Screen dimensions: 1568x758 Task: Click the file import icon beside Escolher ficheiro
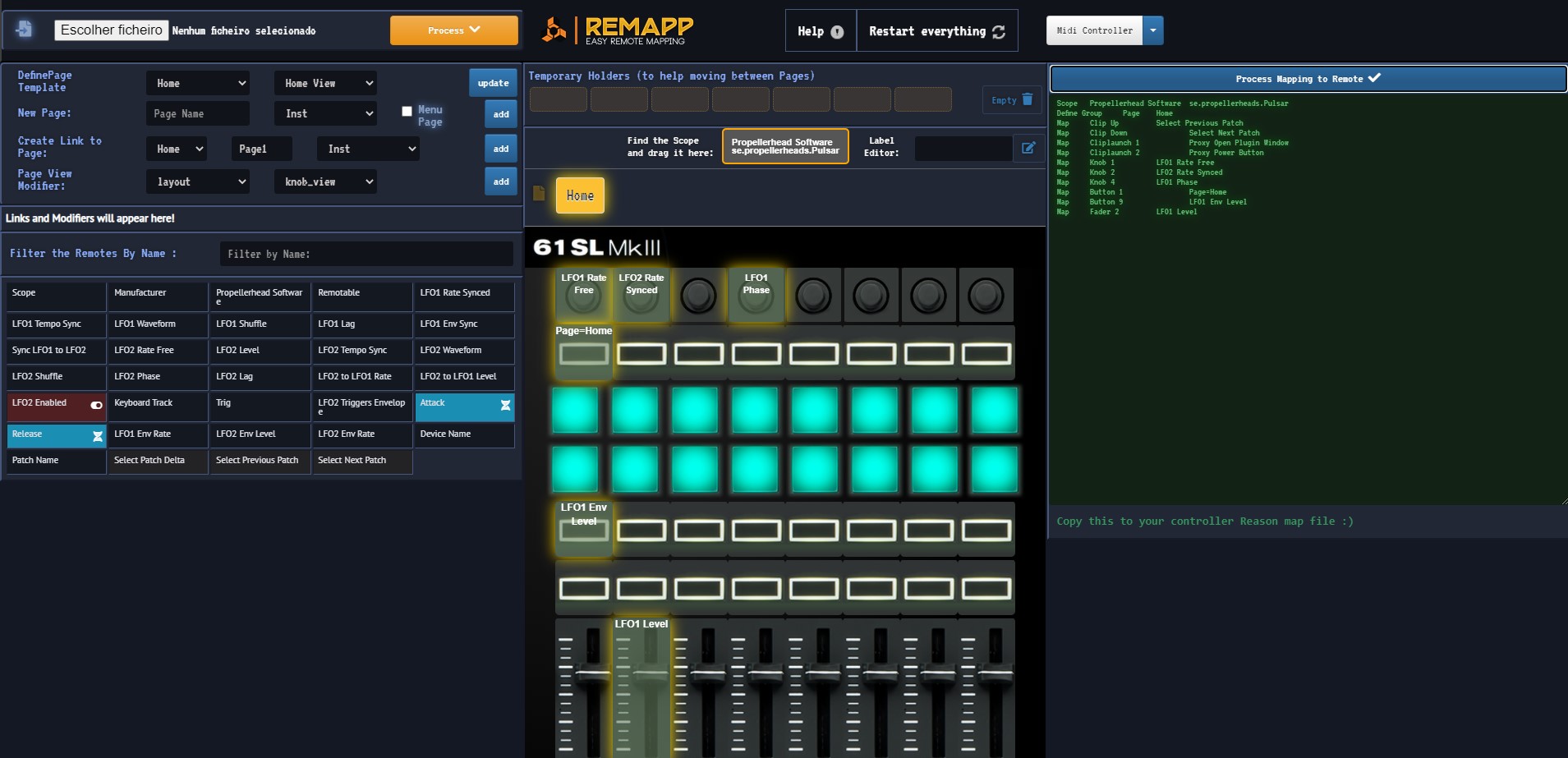pyautogui.click(x=24, y=29)
